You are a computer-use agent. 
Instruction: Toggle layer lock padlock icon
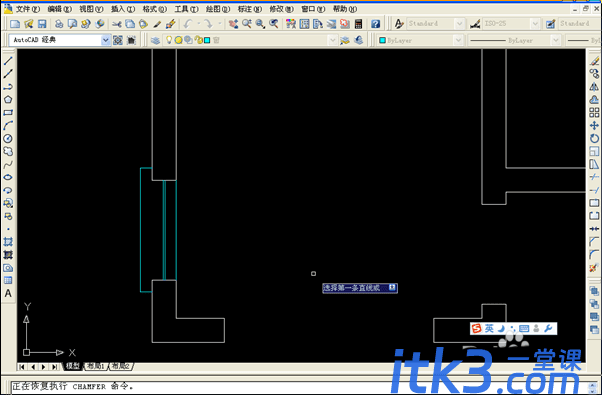[198, 40]
